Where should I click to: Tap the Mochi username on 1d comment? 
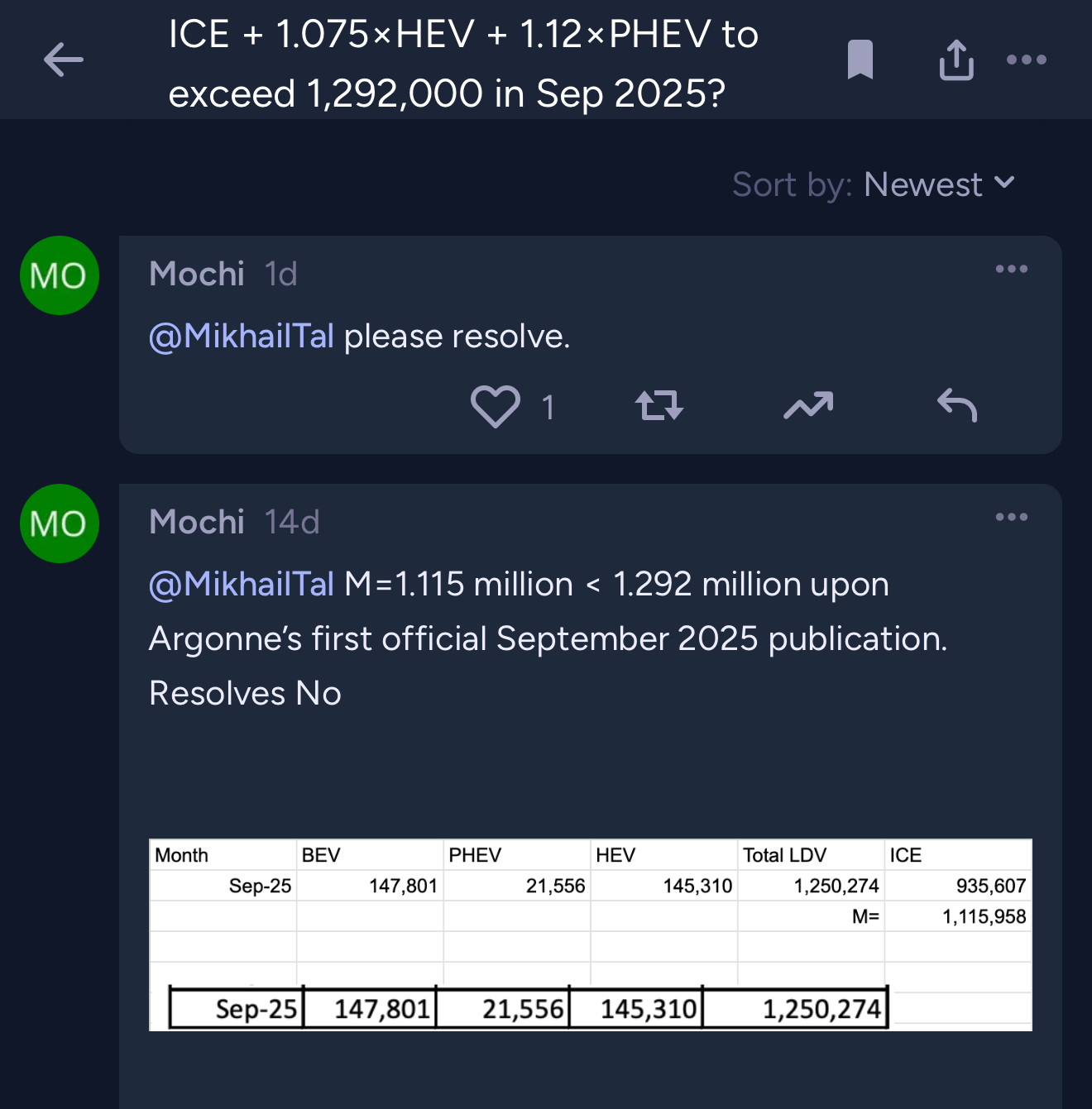[197, 274]
